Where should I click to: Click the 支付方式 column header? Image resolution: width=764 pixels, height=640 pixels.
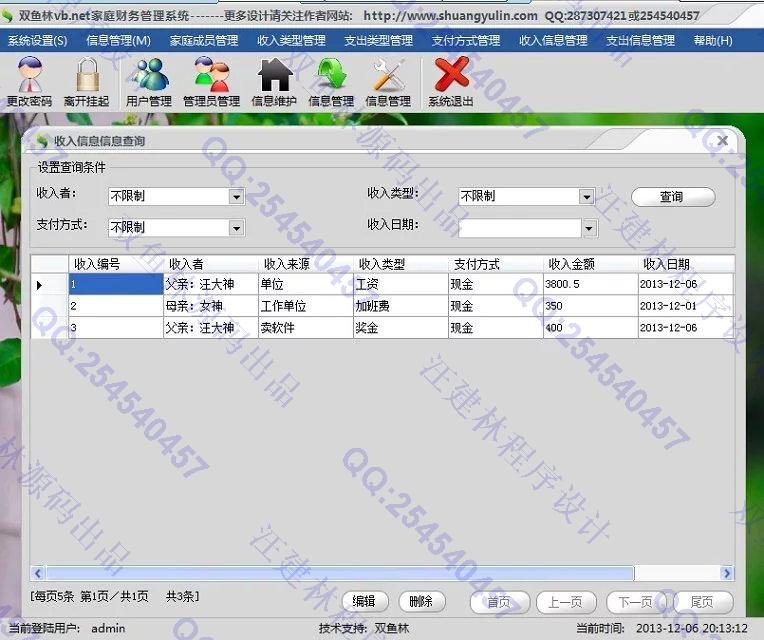pos(496,264)
